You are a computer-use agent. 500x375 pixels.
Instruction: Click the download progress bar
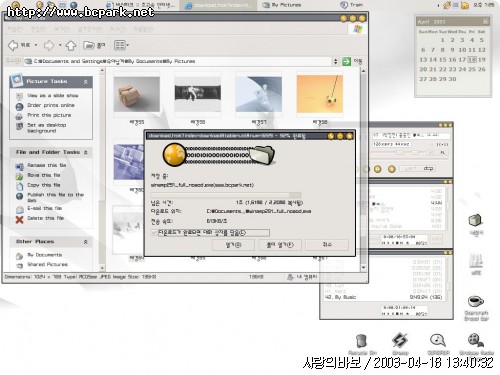click(x=226, y=195)
